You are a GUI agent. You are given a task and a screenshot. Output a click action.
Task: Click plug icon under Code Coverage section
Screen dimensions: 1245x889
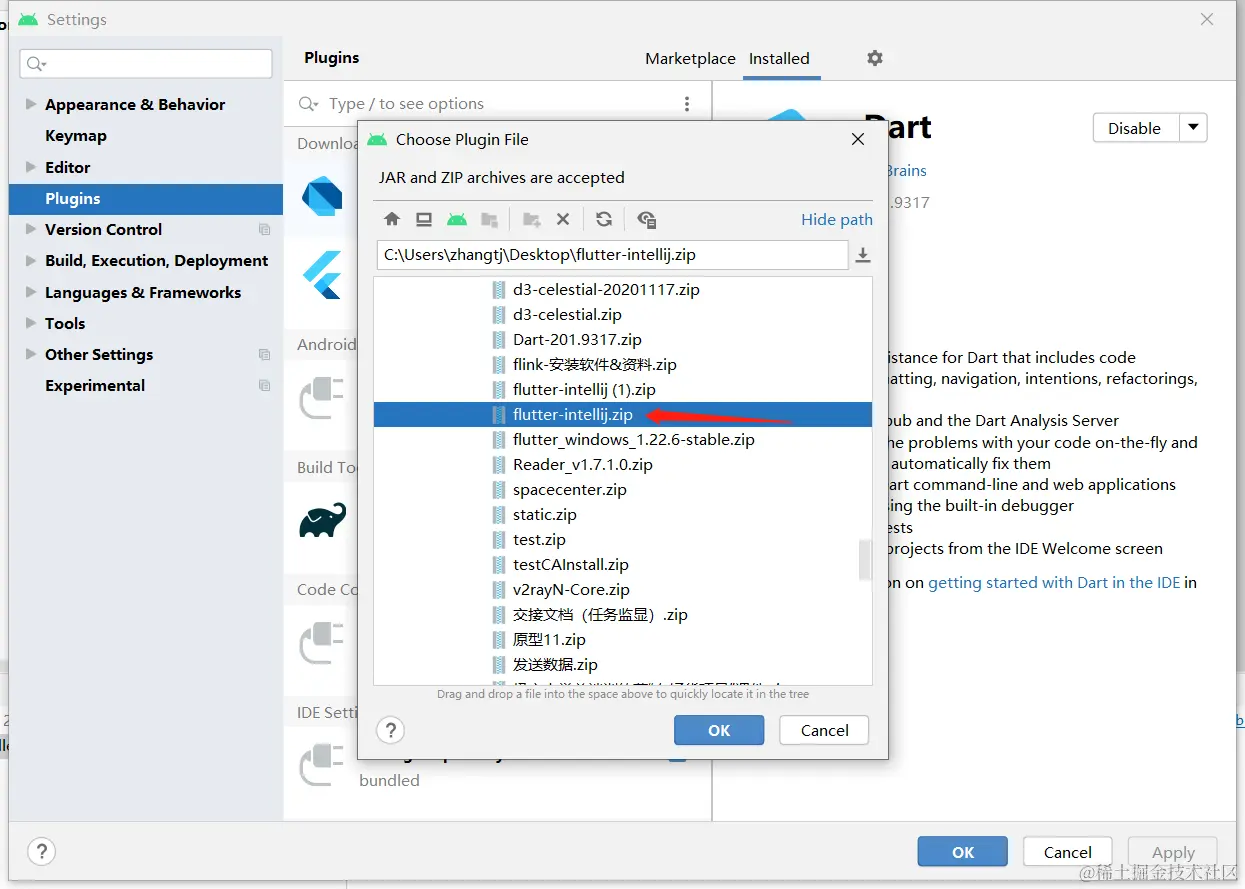pyautogui.click(x=322, y=643)
